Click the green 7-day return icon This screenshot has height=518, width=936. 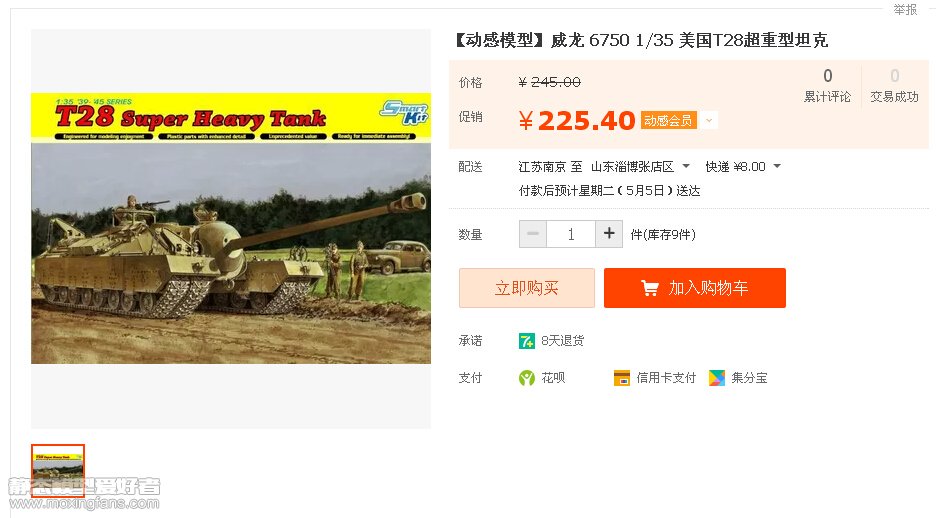point(526,341)
